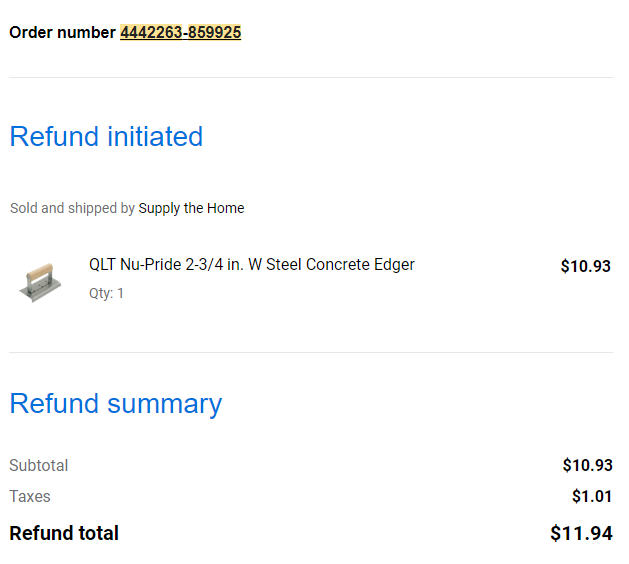Open the order number 4442263-859925 link
629x564 pixels.
tap(181, 32)
